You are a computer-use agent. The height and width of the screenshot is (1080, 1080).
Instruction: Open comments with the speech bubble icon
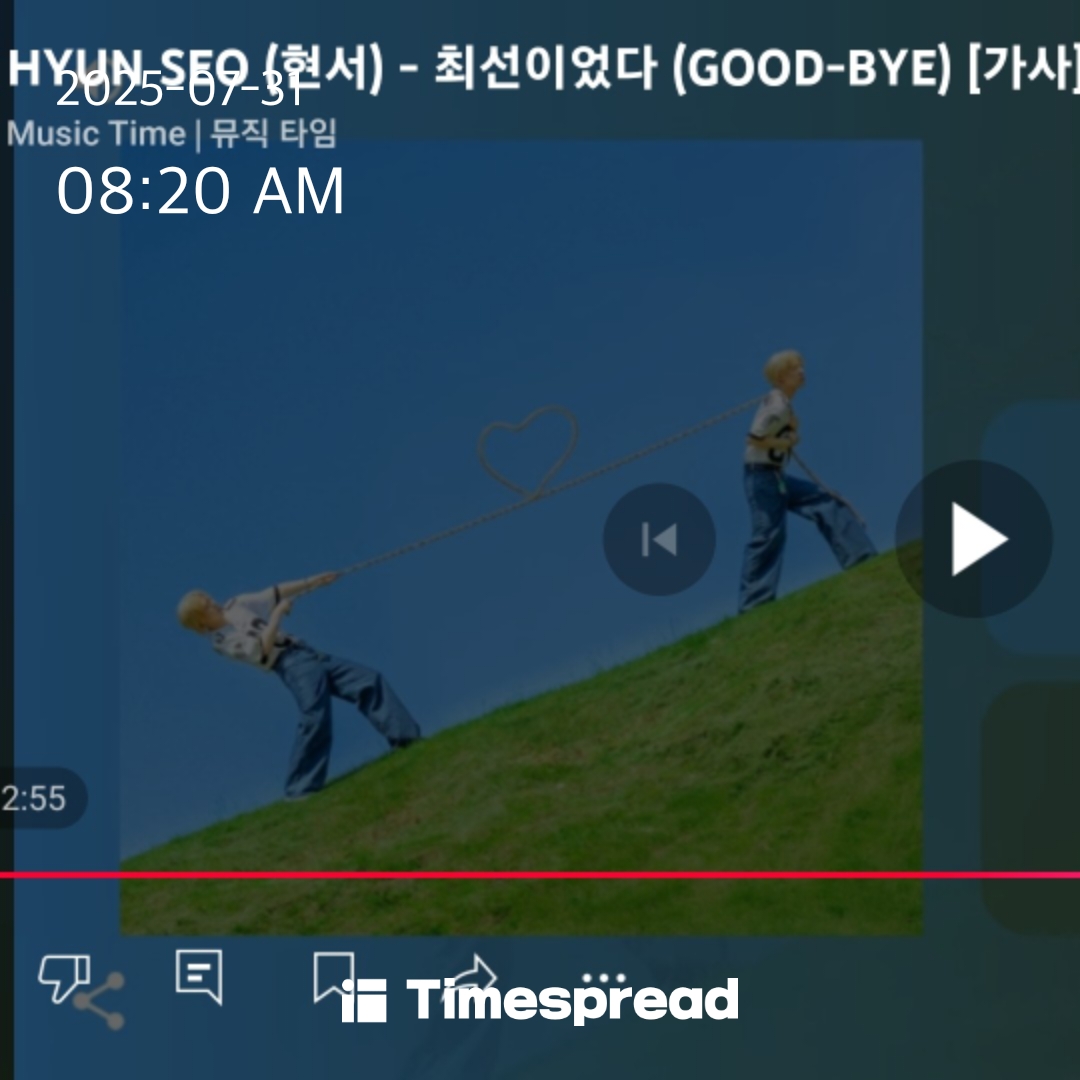(x=199, y=976)
